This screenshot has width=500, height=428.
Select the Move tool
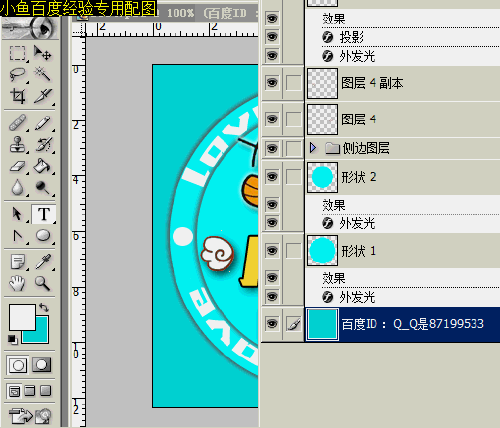pos(43,53)
